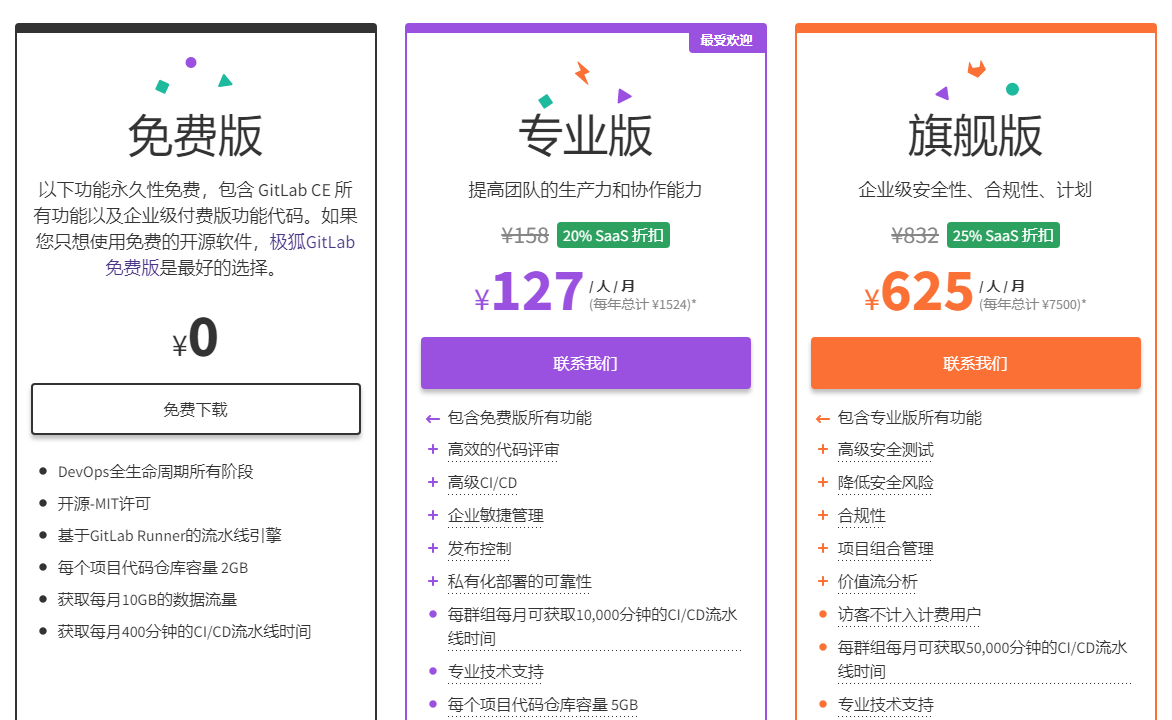The height and width of the screenshot is (720, 1172).
Task: Open the 高级CI/CD feature link
Action: click(x=482, y=483)
